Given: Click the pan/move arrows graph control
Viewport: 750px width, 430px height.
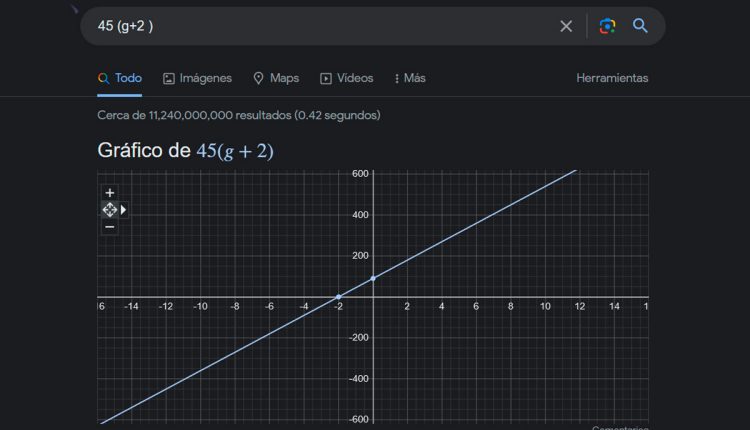Looking at the screenshot, I should point(109,210).
